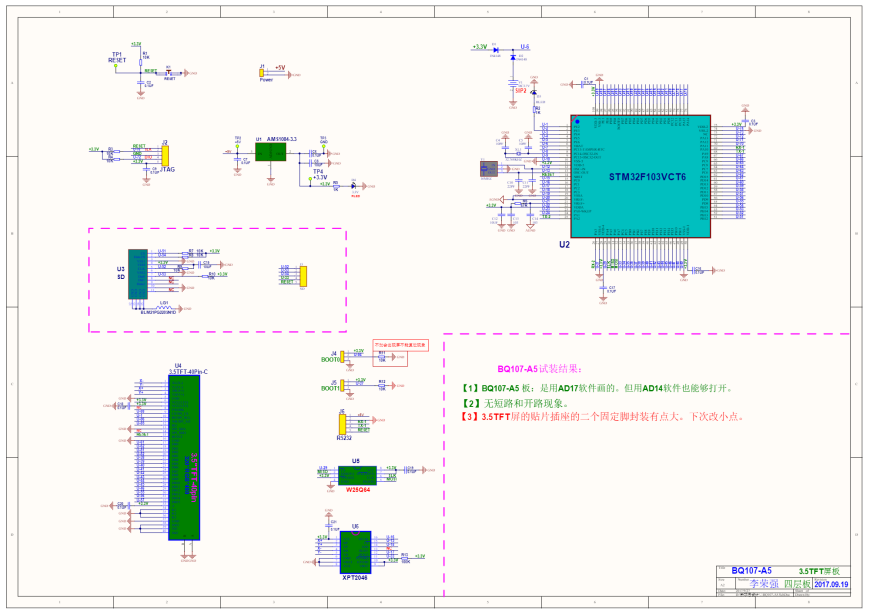Click the BQ107-A5试装结果 heading
Screen dimensions: 870x615
click(539, 369)
